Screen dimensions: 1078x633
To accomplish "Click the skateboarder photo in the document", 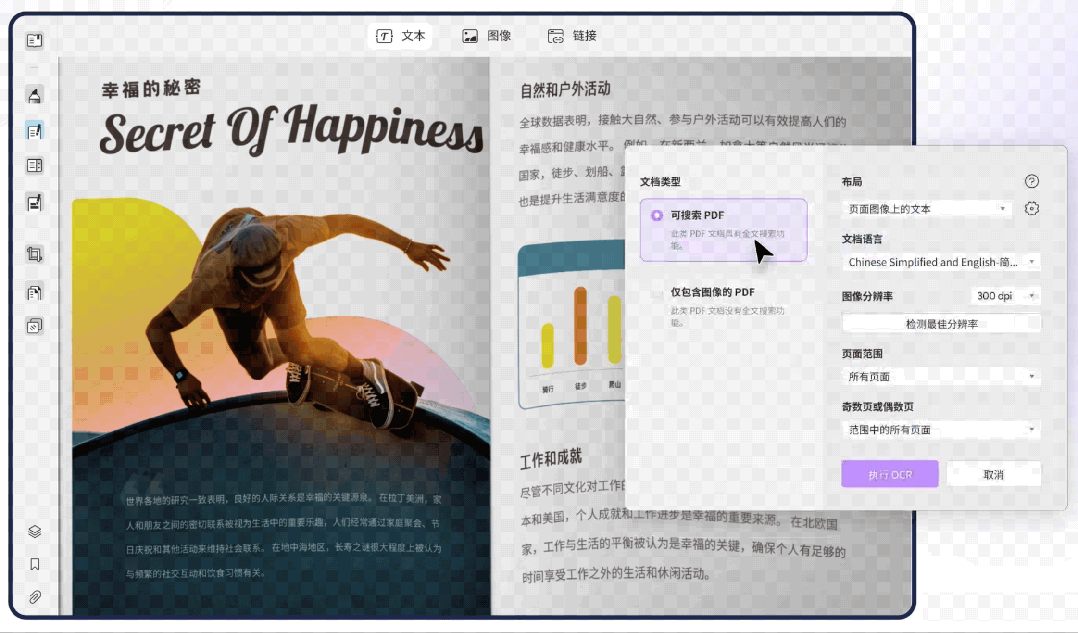I will click(x=281, y=406).
